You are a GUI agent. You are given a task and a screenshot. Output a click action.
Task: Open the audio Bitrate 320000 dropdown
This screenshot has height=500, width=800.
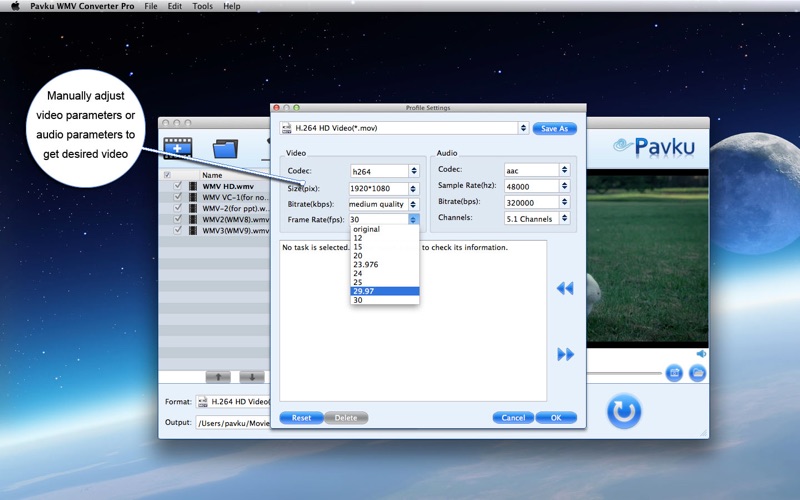(x=564, y=202)
